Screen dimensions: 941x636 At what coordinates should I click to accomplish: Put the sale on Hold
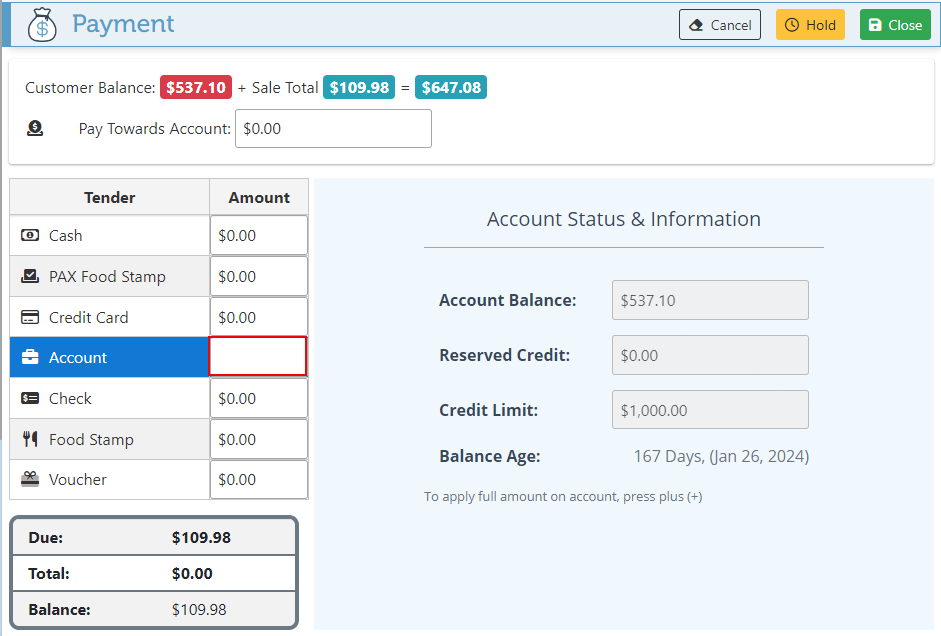click(810, 25)
